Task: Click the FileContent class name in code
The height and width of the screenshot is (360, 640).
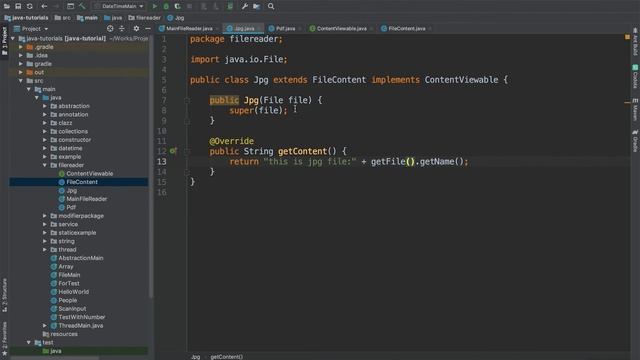Action: coord(339,80)
